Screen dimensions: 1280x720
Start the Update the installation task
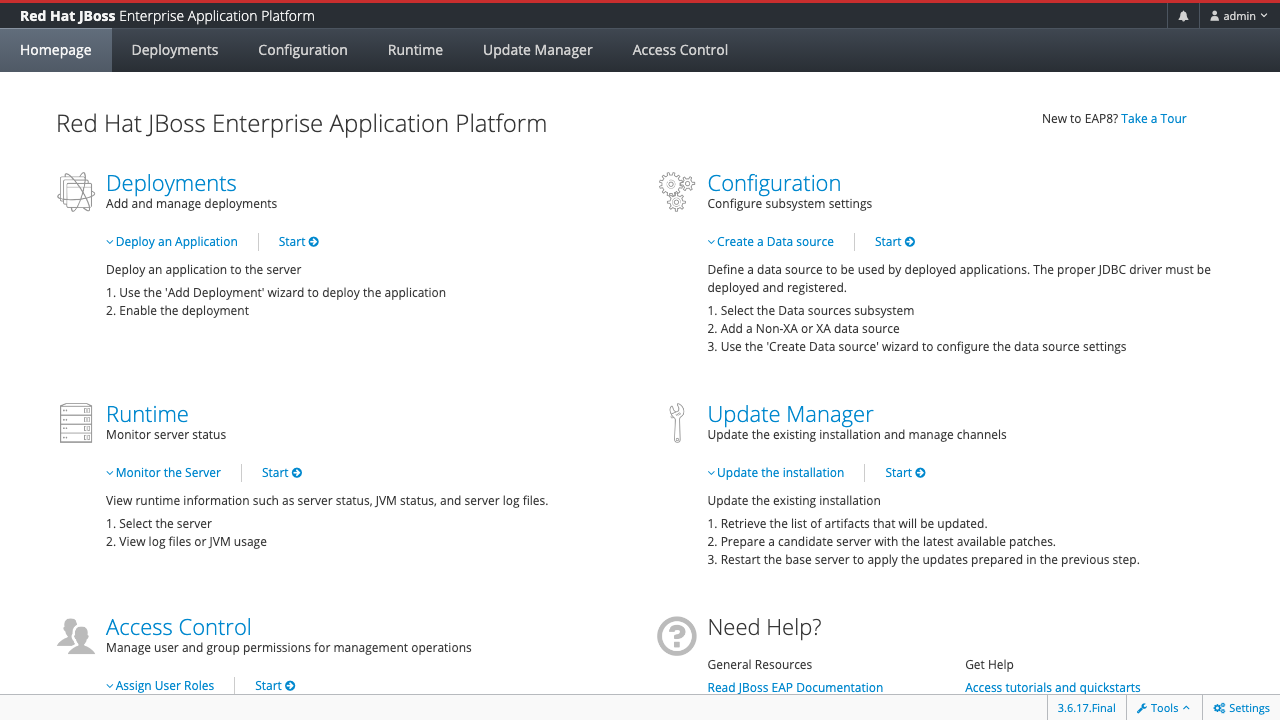[x=906, y=473]
